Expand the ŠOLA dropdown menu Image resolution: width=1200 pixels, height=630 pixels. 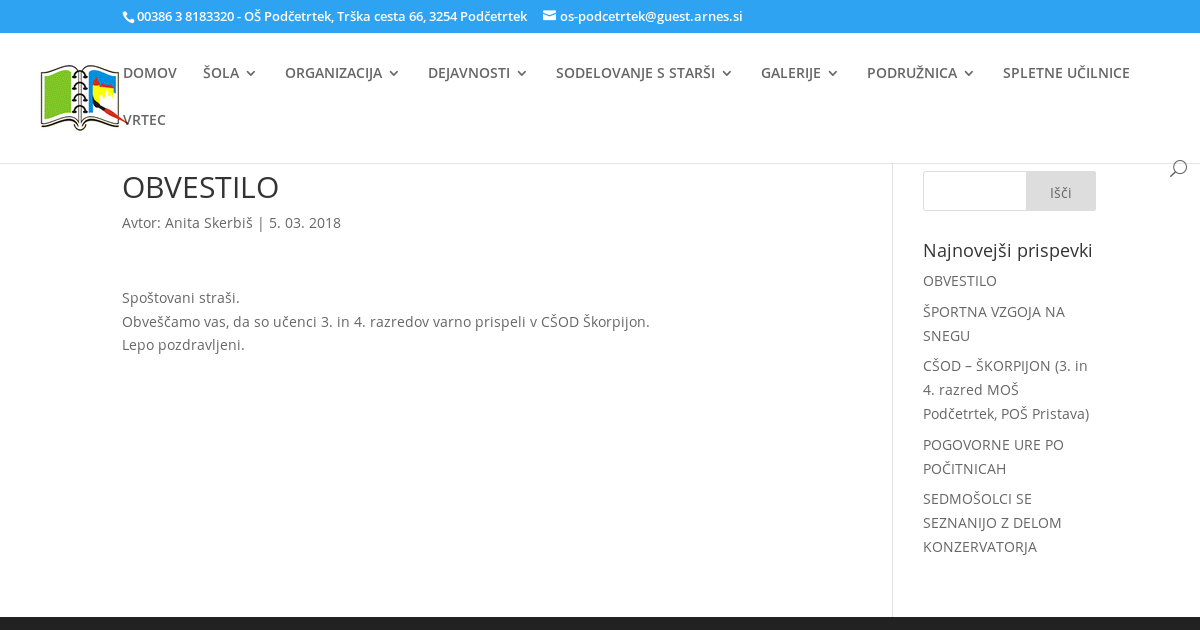(x=229, y=73)
